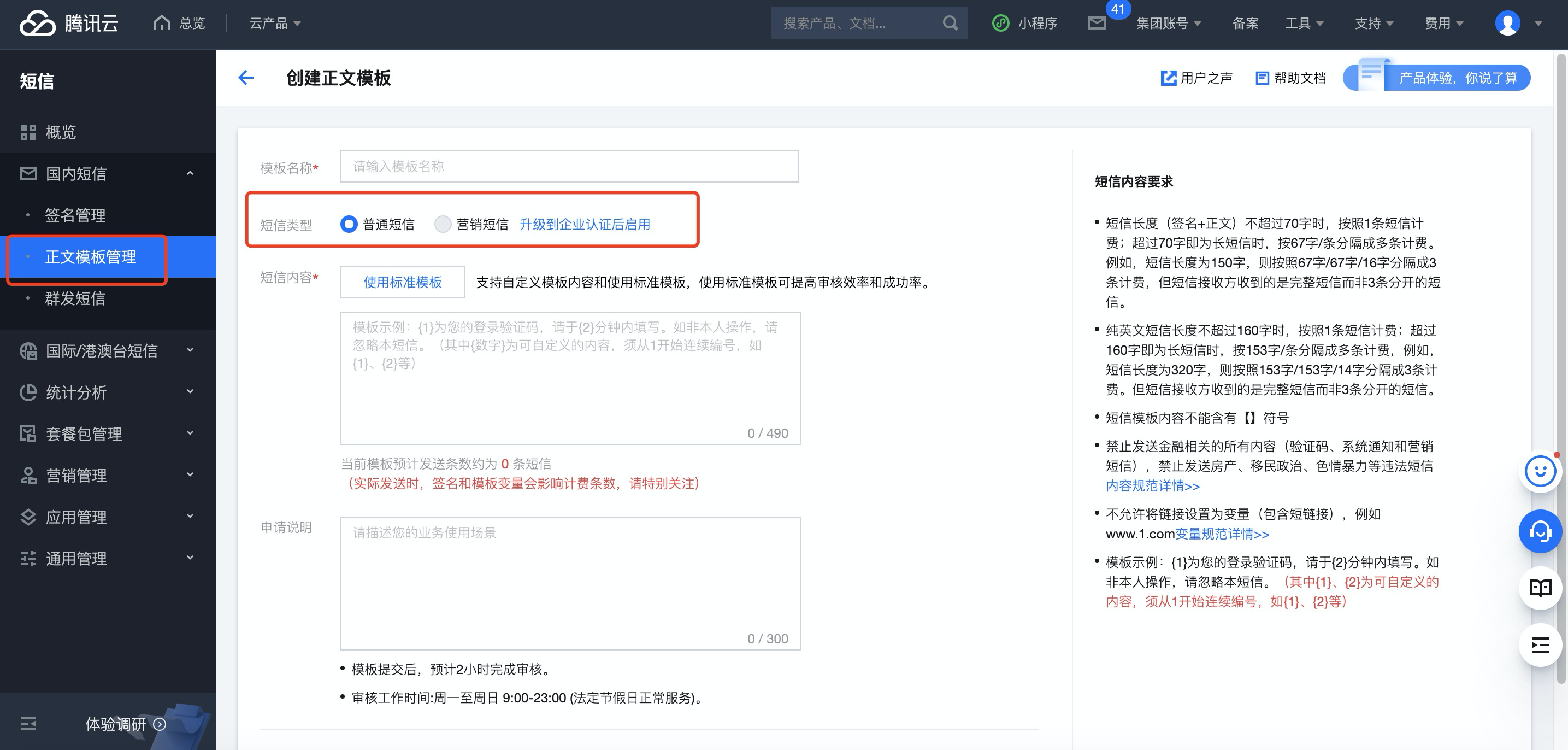Click 使用标准模板 button
This screenshot has height=750, width=1568.
(402, 282)
